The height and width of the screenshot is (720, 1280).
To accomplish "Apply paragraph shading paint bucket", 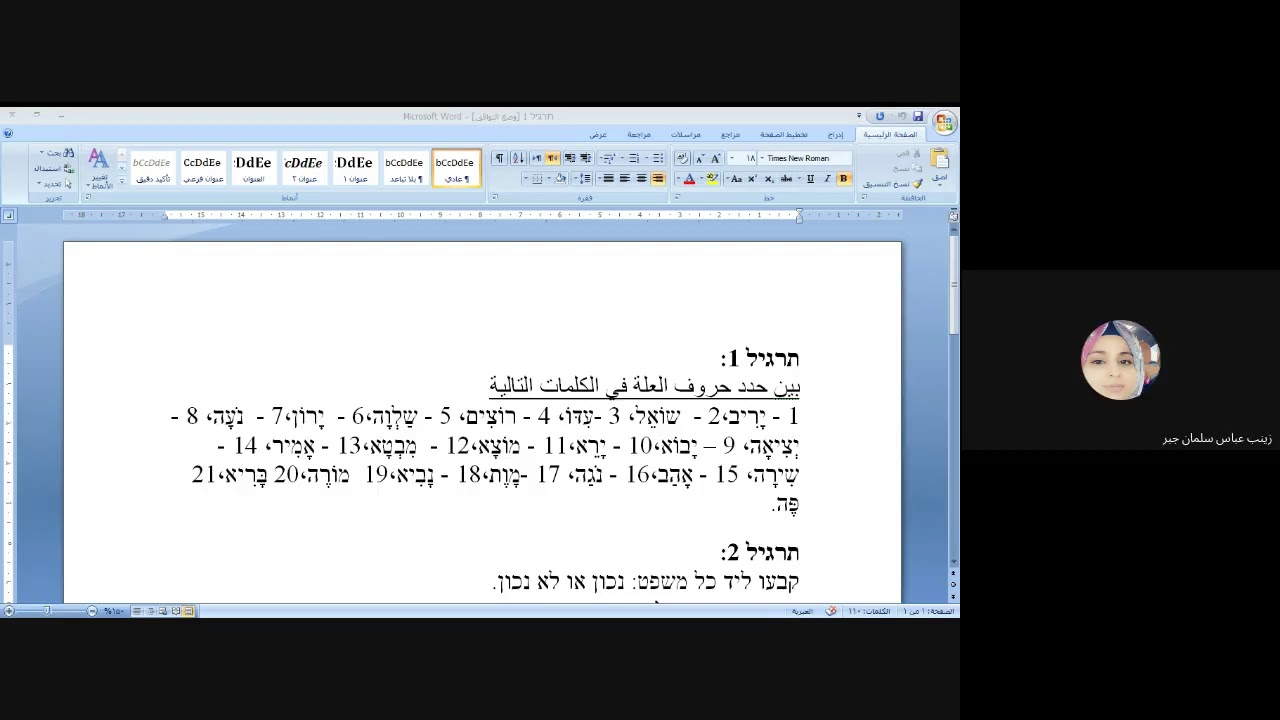I will [x=561, y=179].
